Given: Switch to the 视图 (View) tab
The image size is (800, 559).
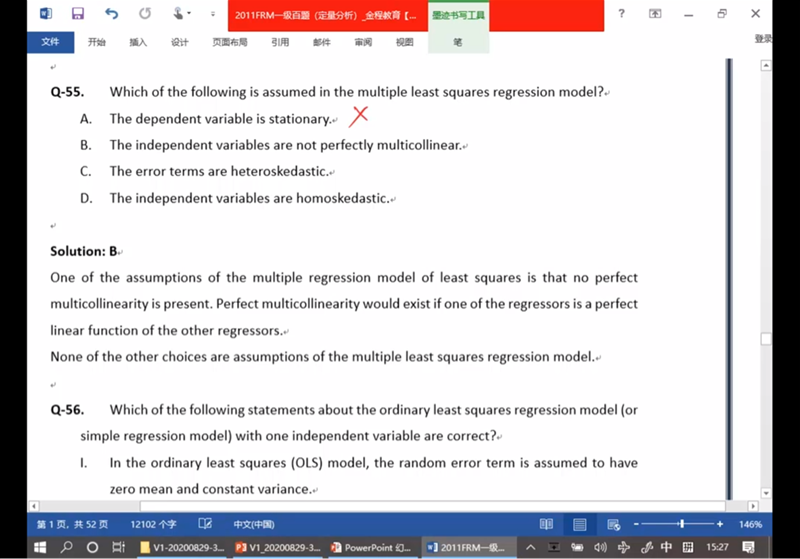Looking at the screenshot, I should [x=405, y=42].
